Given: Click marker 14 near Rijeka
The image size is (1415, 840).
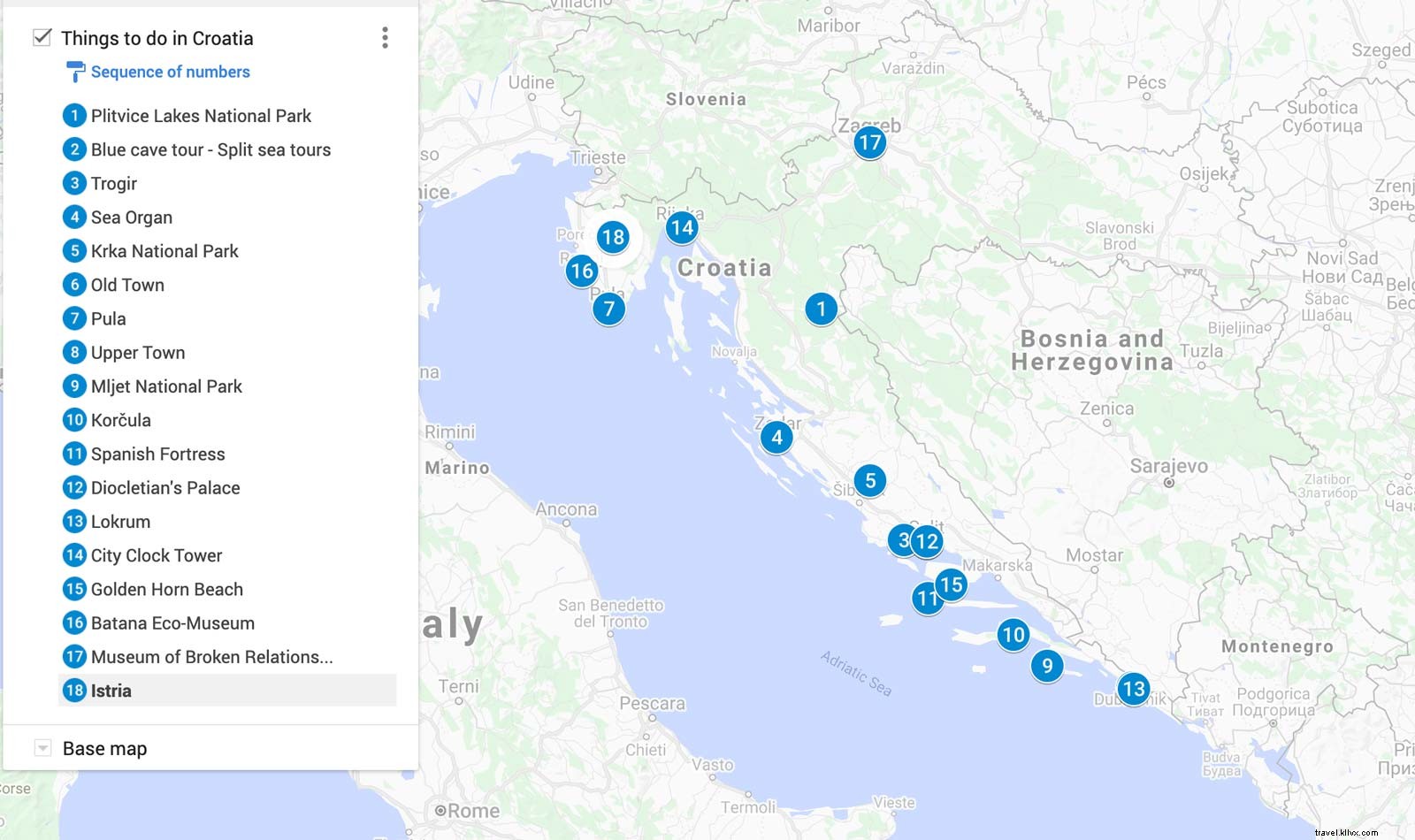Looking at the screenshot, I should pyautogui.click(x=681, y=227).
